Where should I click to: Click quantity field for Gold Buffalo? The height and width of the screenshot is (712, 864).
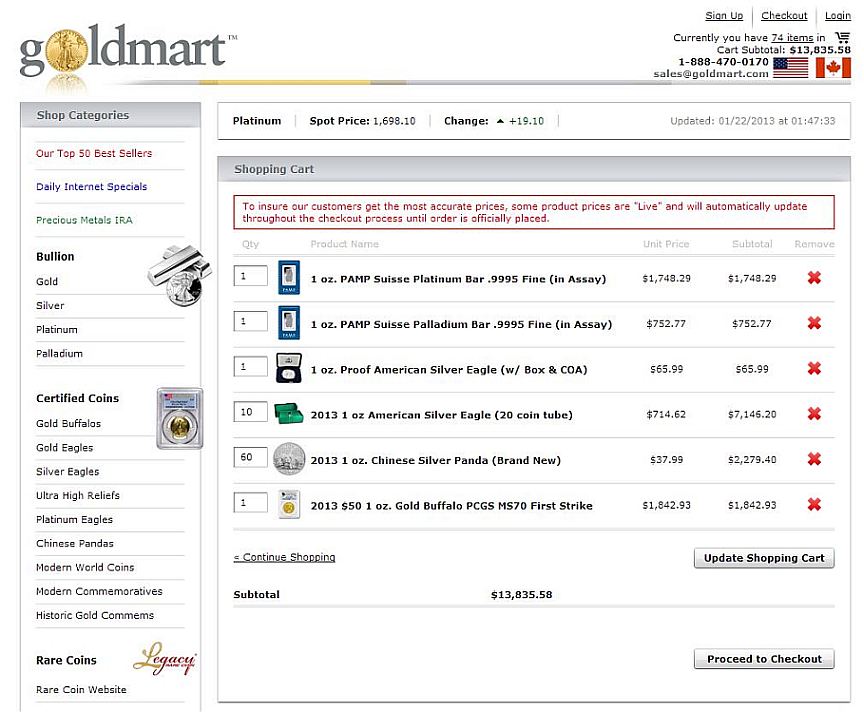pos(251,503)
